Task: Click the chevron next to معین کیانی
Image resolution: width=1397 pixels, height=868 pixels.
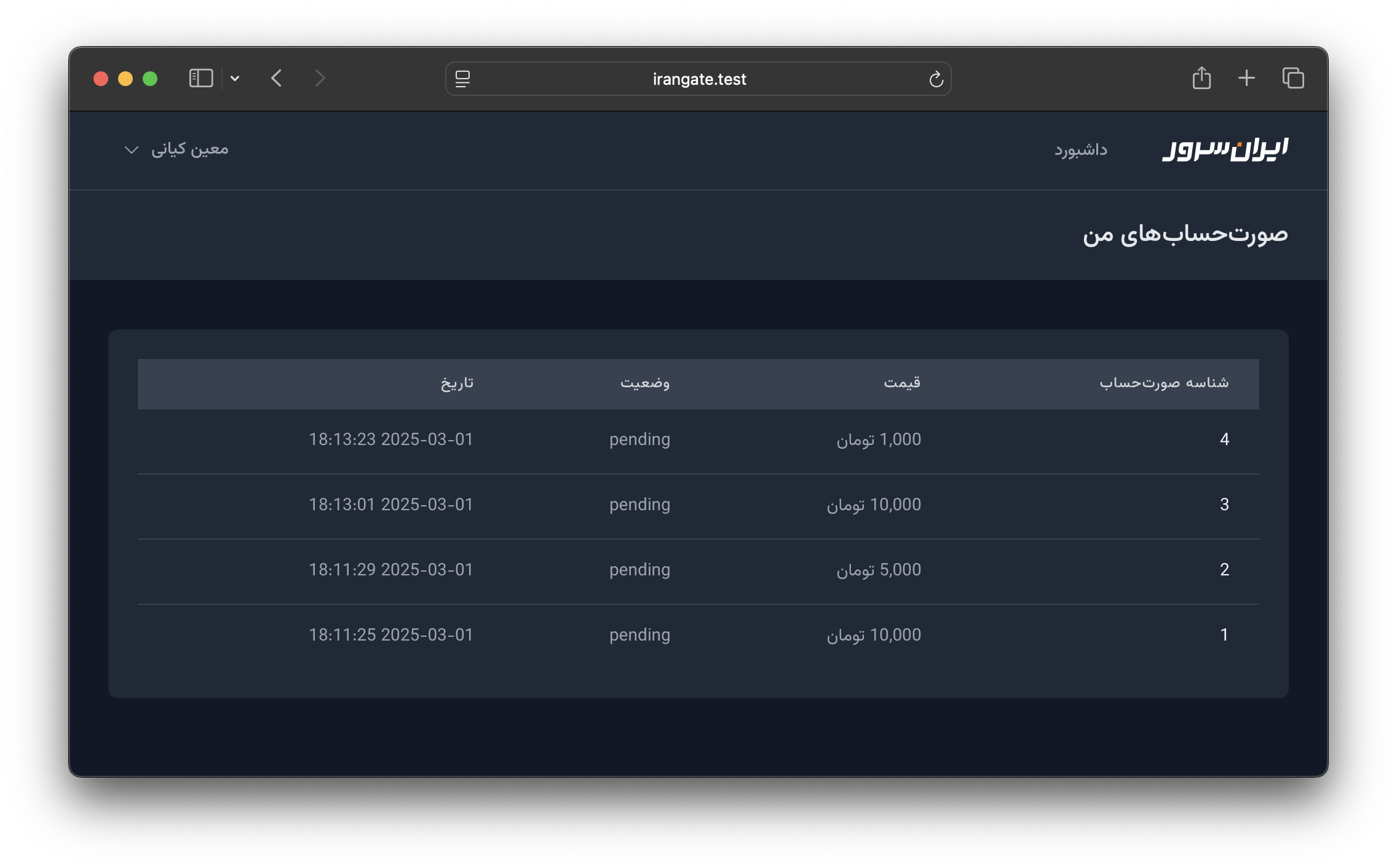Action: 131,150
